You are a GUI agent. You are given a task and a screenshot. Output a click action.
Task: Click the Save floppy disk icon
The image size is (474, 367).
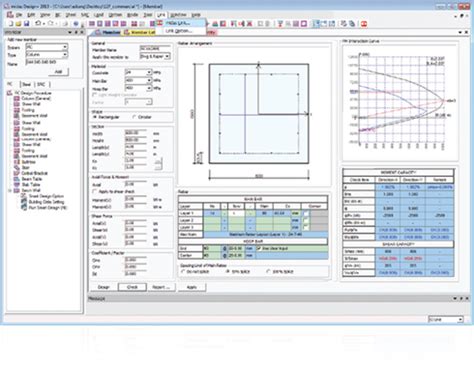[27, 24]
